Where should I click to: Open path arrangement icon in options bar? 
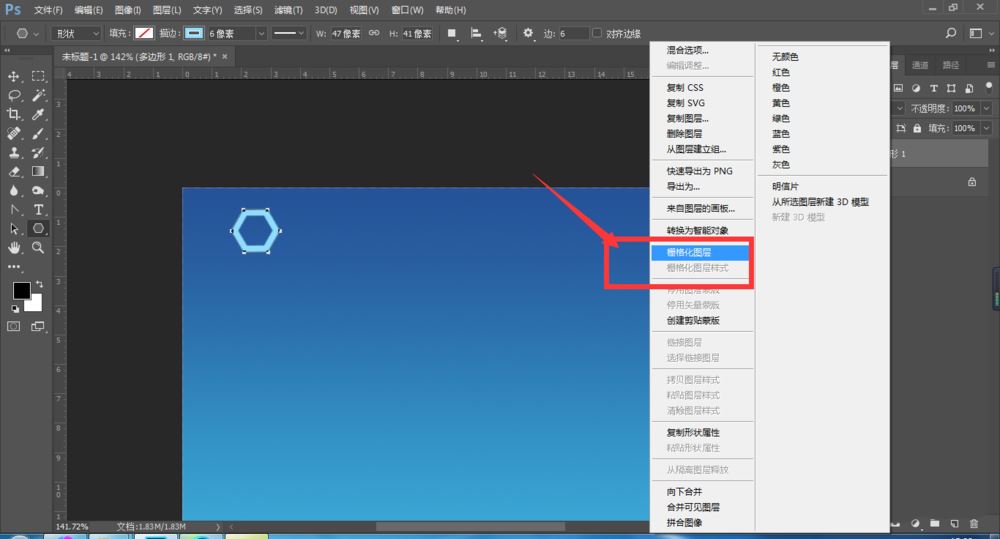[x=501, y=33]
